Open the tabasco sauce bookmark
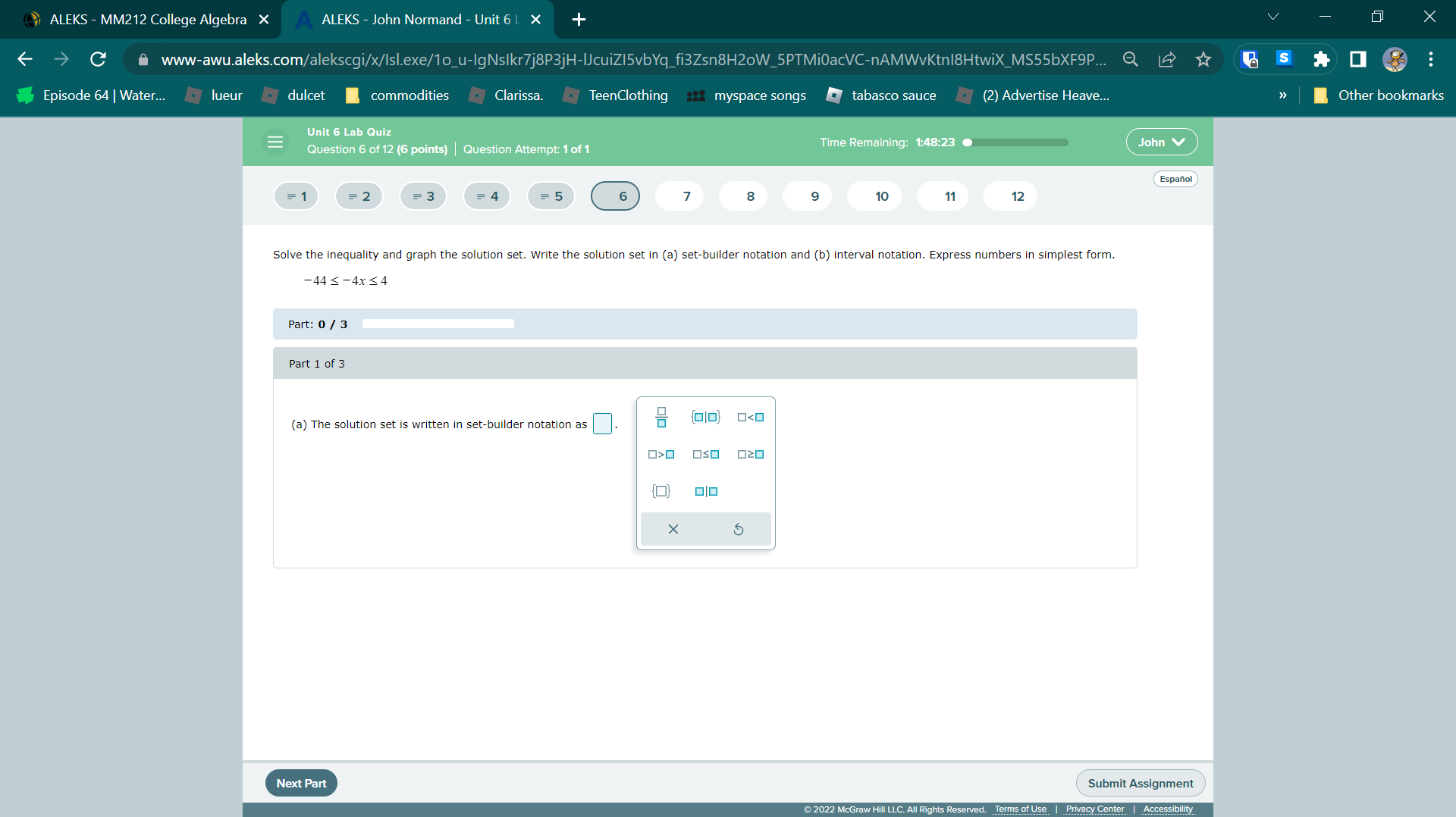1456x817 pixels. (881, 95)
